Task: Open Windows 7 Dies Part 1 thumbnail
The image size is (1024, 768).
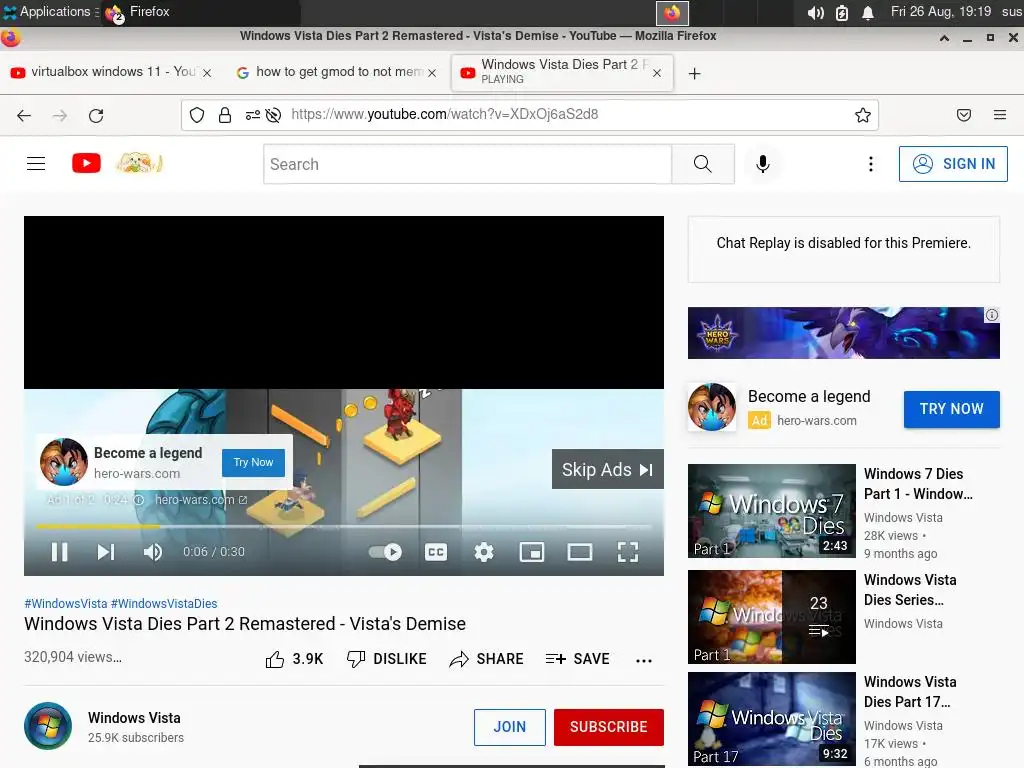Action: [771, 511]
